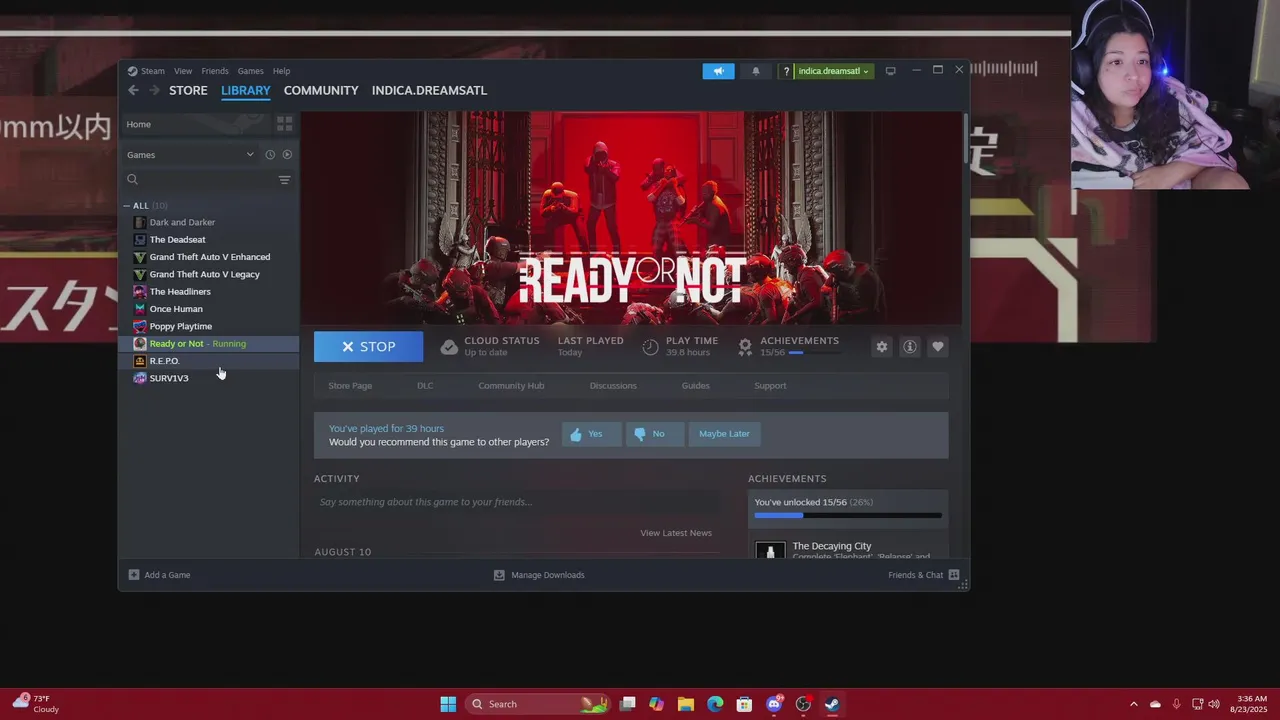Open the Steam announcements megaphone button
The width and height of the screenshot is (1280, 720).
coord(718,71)
